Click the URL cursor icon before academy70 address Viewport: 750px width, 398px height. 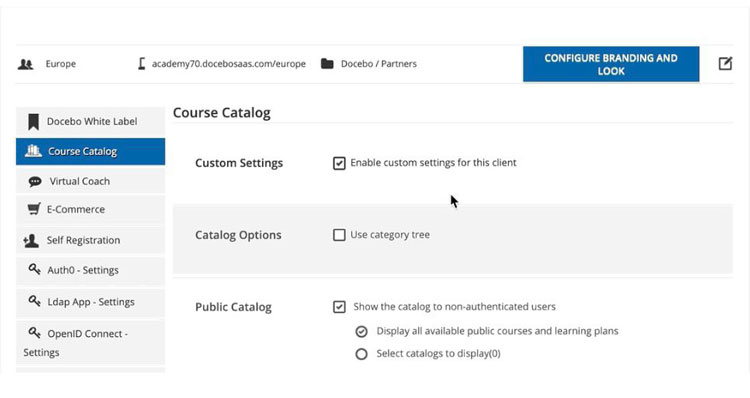142,64
